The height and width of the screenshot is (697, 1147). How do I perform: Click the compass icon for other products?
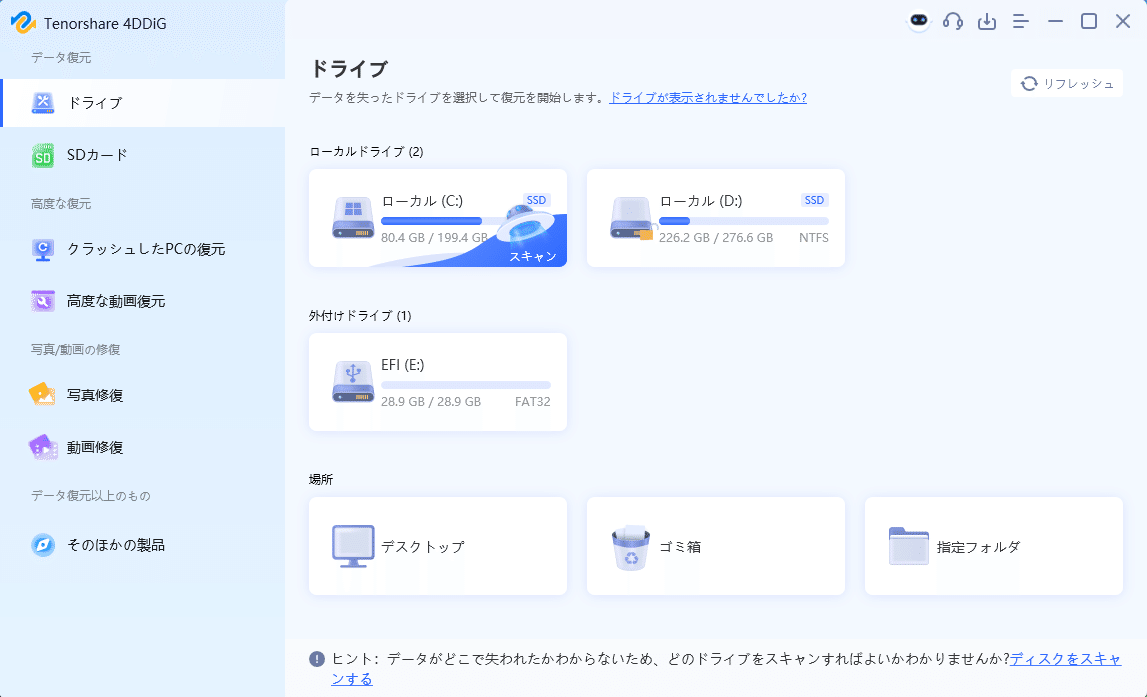(x=42, y=545)
